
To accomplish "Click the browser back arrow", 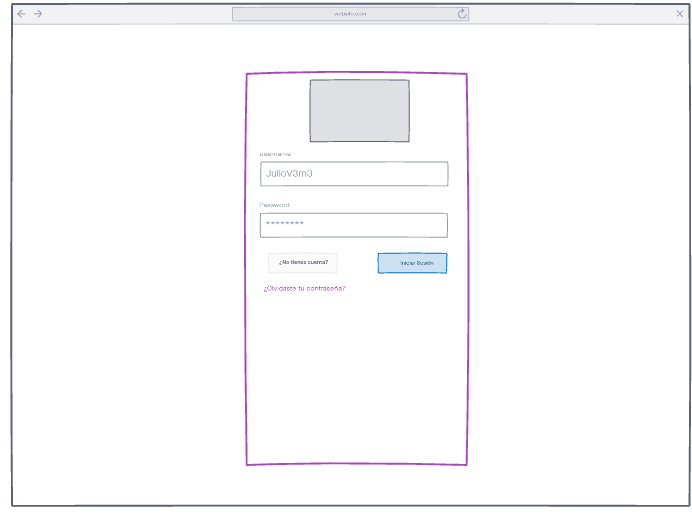I will tap(21, 14).
